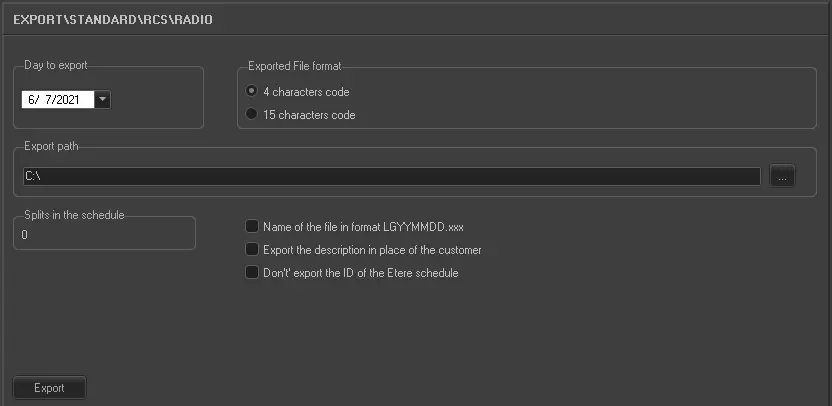The image size is (832, 406).
Task: Click the Export path group label
Action: coord(51,147)
